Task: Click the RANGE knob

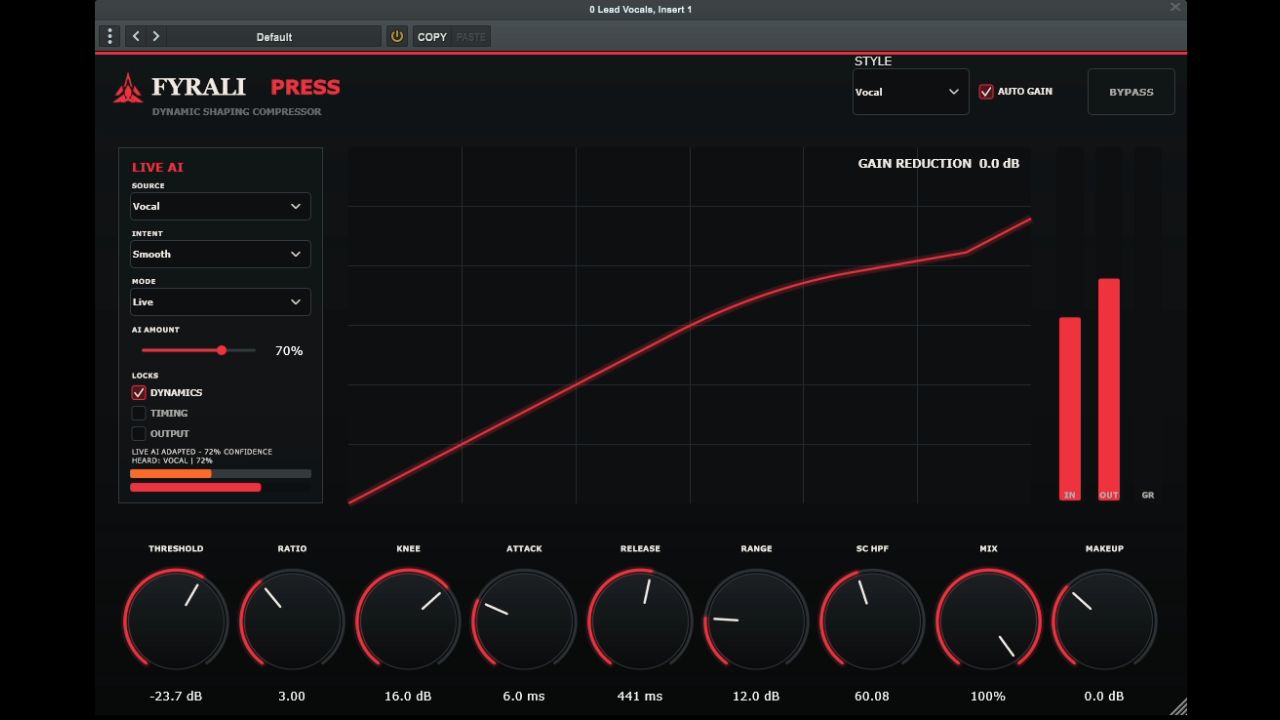Action: pos(756,620)
